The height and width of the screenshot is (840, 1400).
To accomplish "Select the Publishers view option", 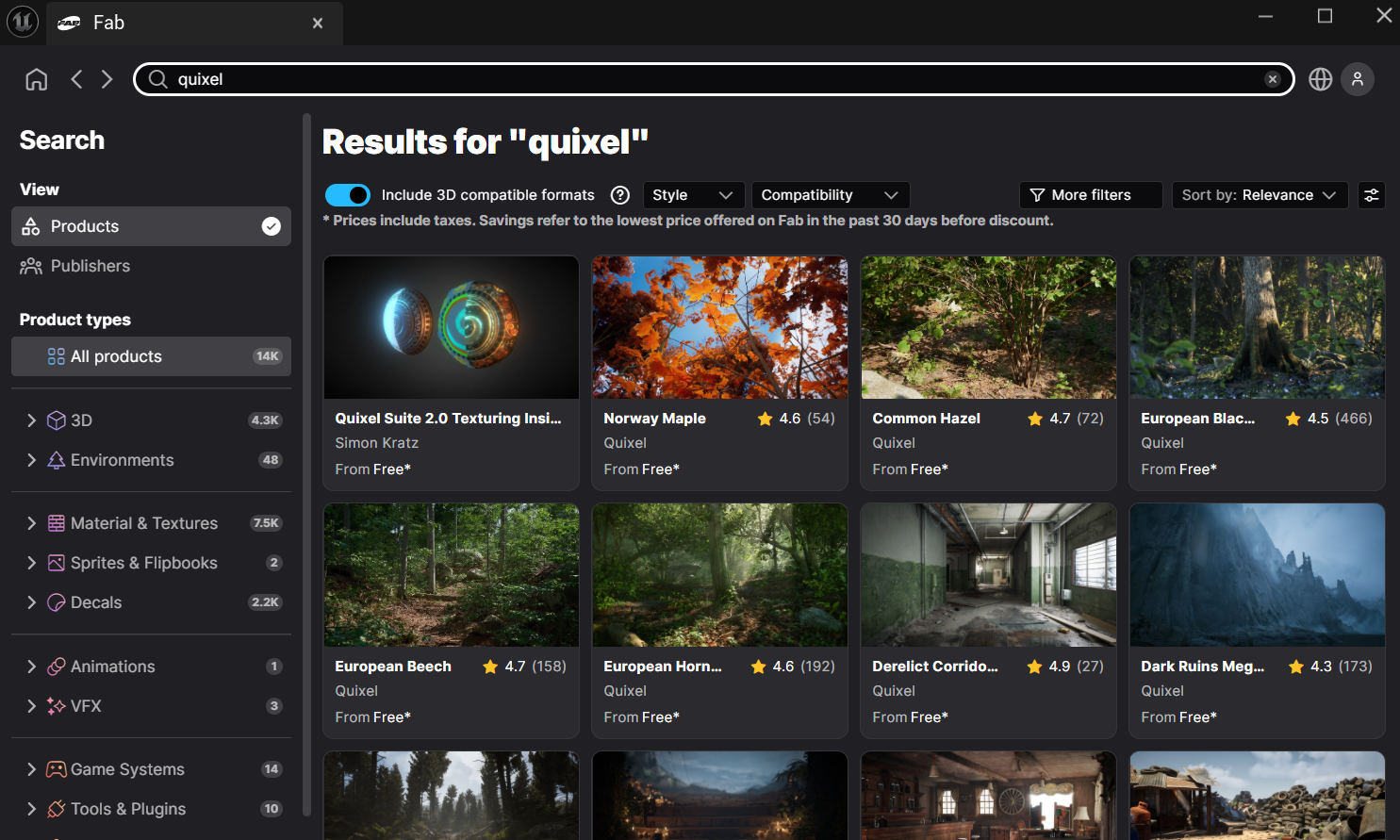I will coord(91,266).
